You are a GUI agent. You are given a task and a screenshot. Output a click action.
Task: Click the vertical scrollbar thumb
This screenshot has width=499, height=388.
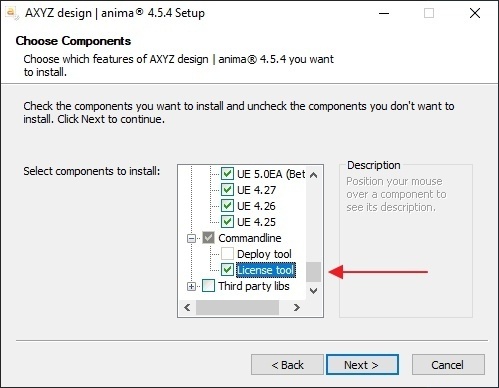coord(313,272)
